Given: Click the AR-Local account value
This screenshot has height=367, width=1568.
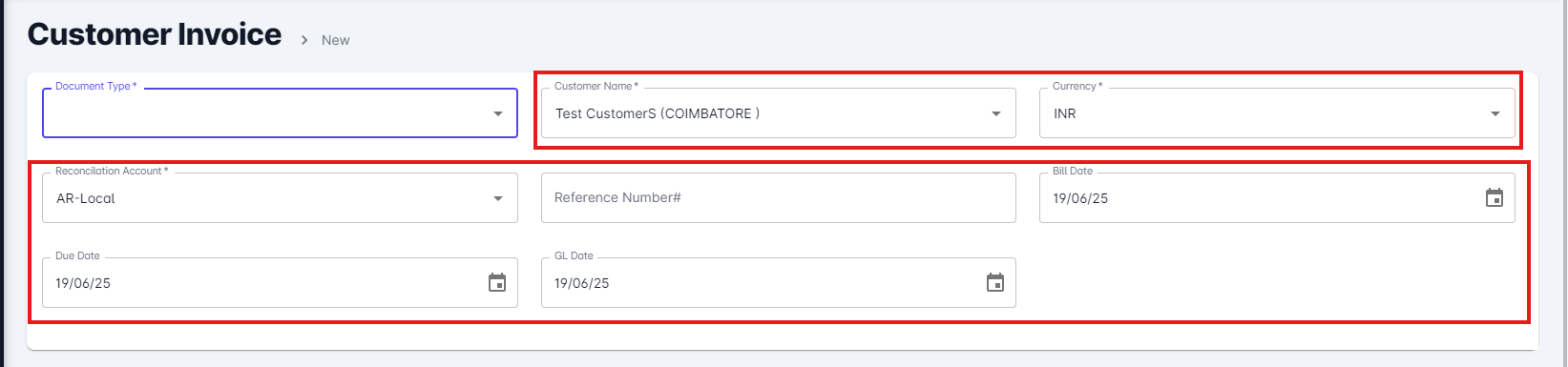Looking at the screenshot, I should pyautogui.click(x=86, y=198).
